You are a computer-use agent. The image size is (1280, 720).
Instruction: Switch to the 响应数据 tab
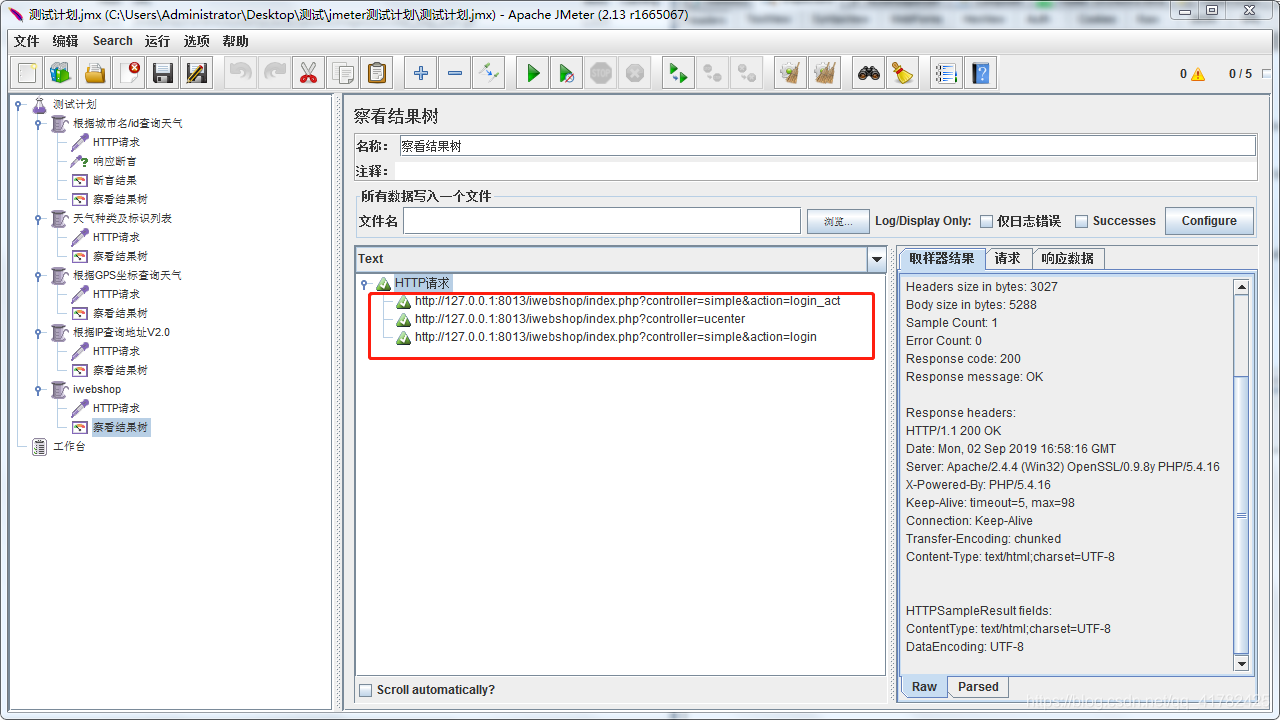click(1068, 258)
